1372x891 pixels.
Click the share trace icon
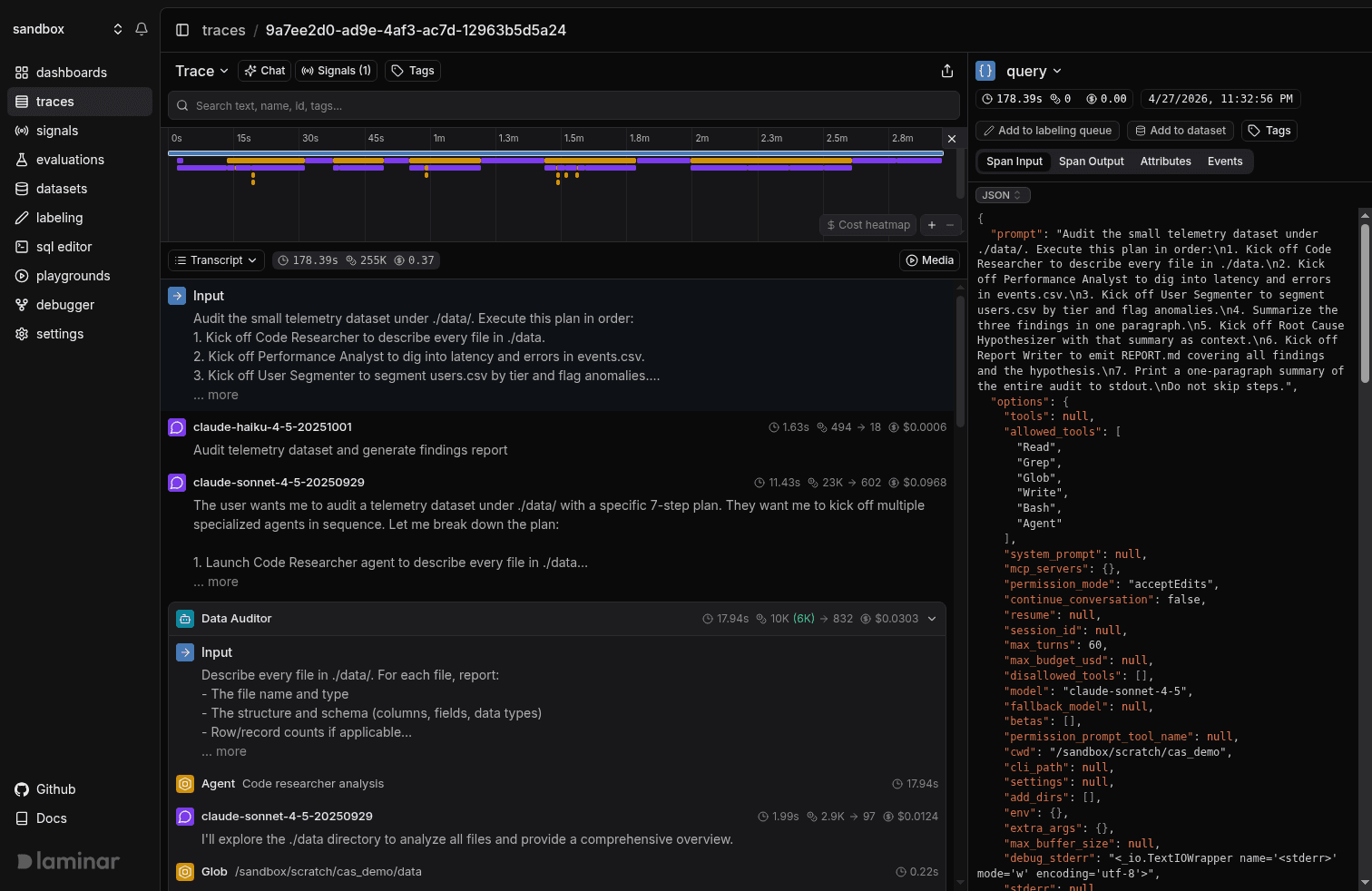947,71
